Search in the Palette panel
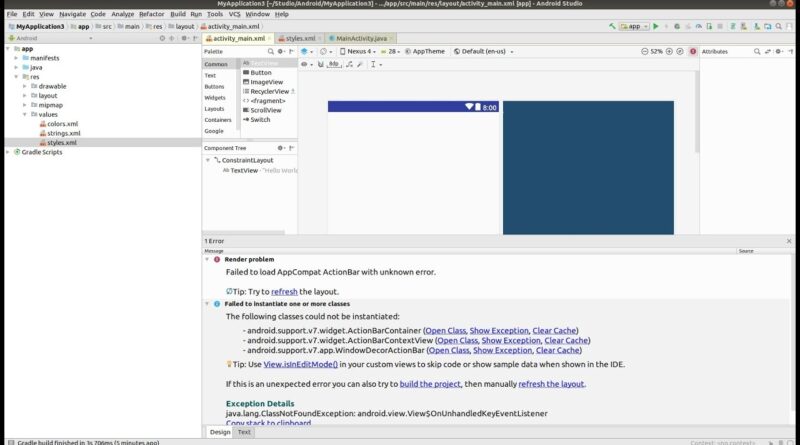Image resolution: width=800 pixels, height=445 pixels. (x=270, y=52)
